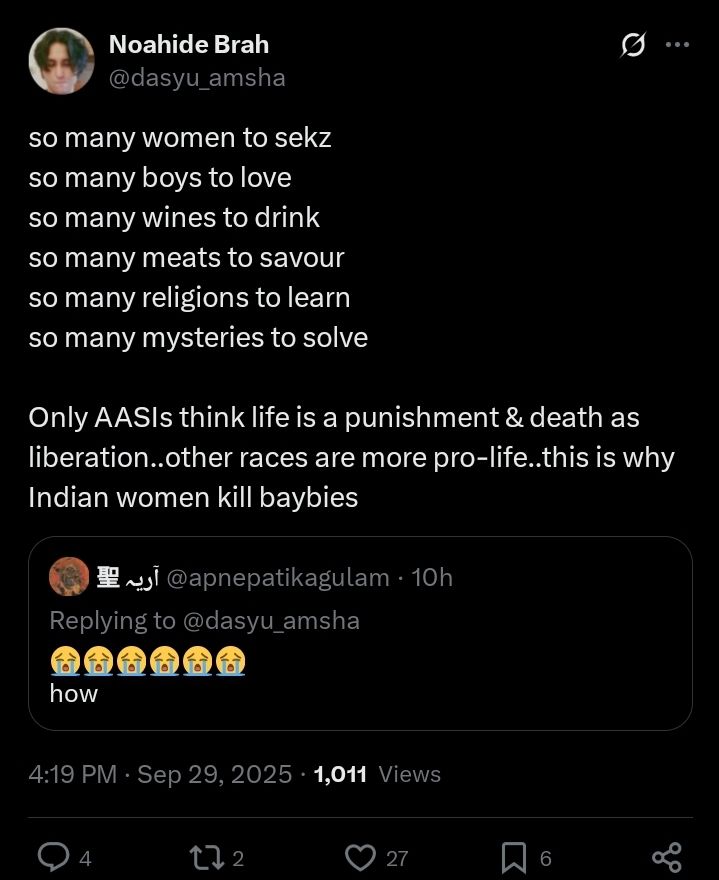Toggle the heart like button

click(x=359, y=857)
